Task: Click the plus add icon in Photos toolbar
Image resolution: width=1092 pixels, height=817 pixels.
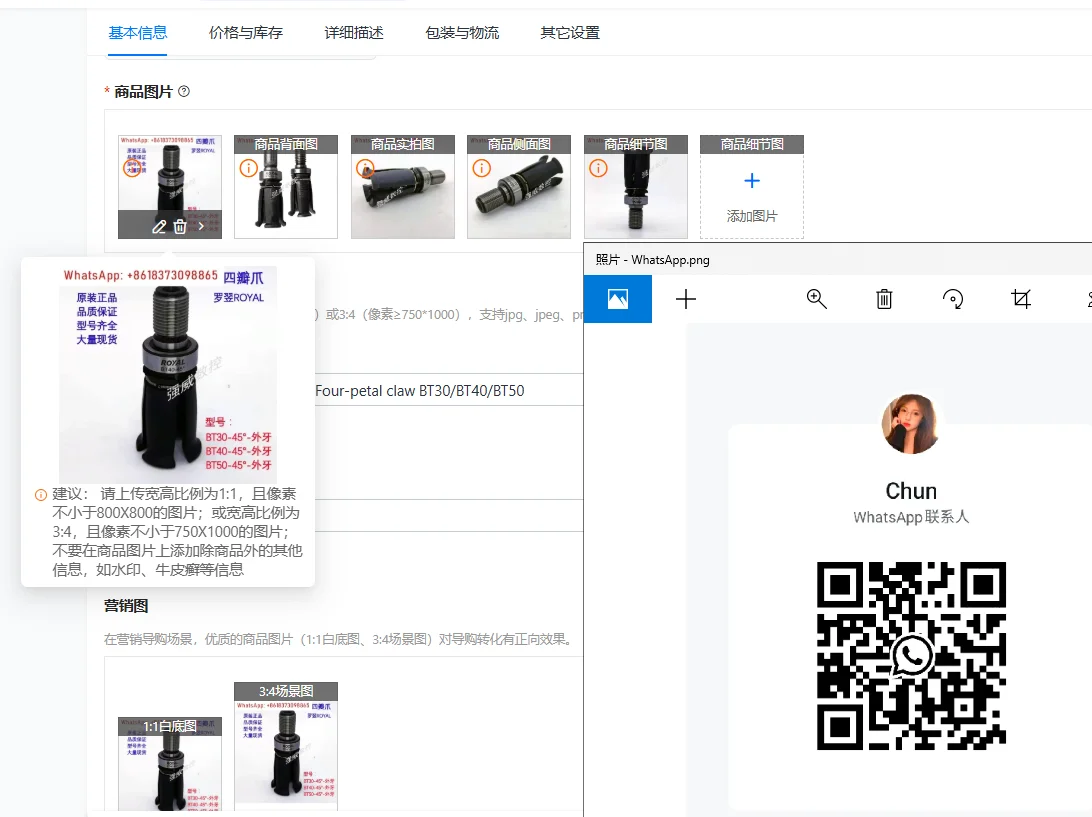Action: tap(686, 299)
